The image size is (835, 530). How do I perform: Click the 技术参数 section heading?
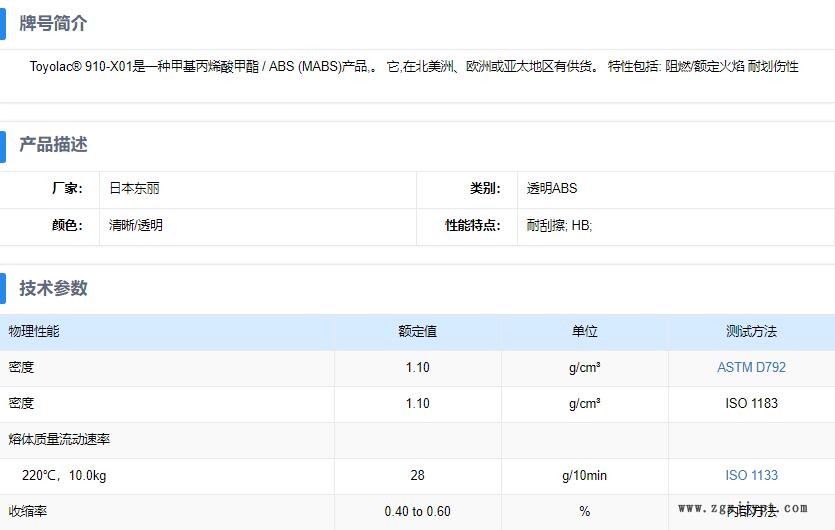point(53,288)
